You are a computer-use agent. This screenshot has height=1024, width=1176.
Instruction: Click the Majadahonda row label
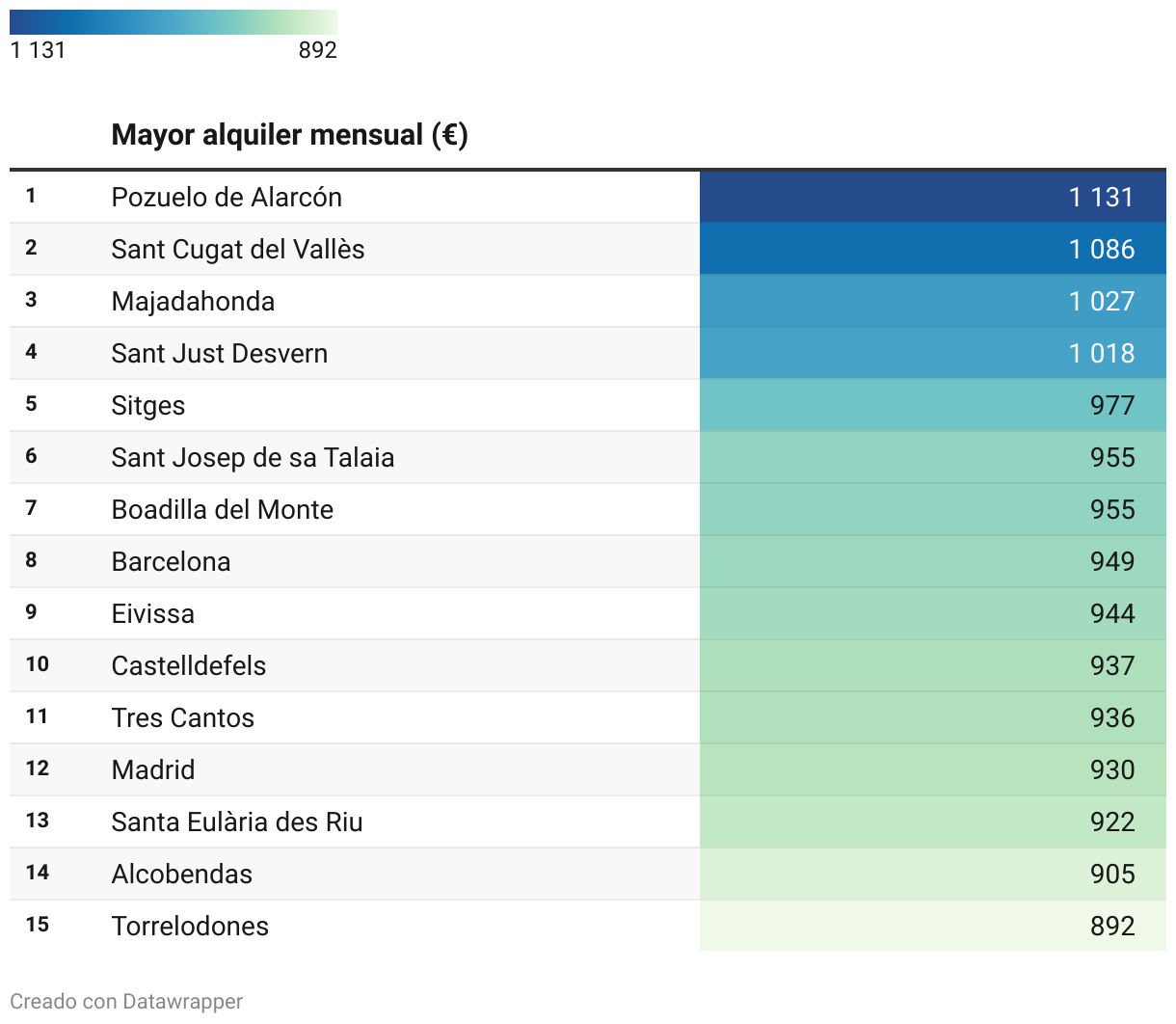tap(193, 301)
